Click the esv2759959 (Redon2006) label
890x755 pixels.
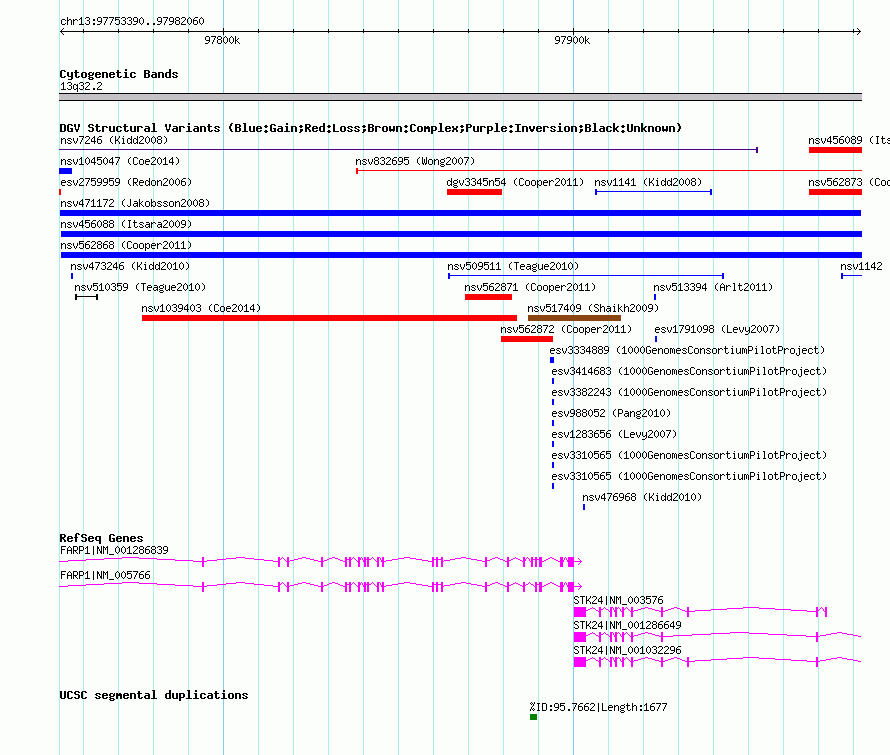126,182
